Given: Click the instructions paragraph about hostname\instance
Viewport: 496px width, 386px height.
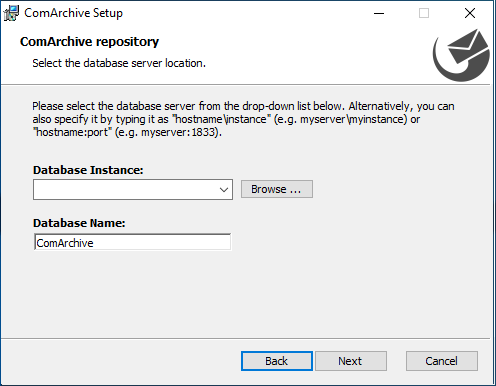Looking at the screenshot, I should tap(243, 119).
